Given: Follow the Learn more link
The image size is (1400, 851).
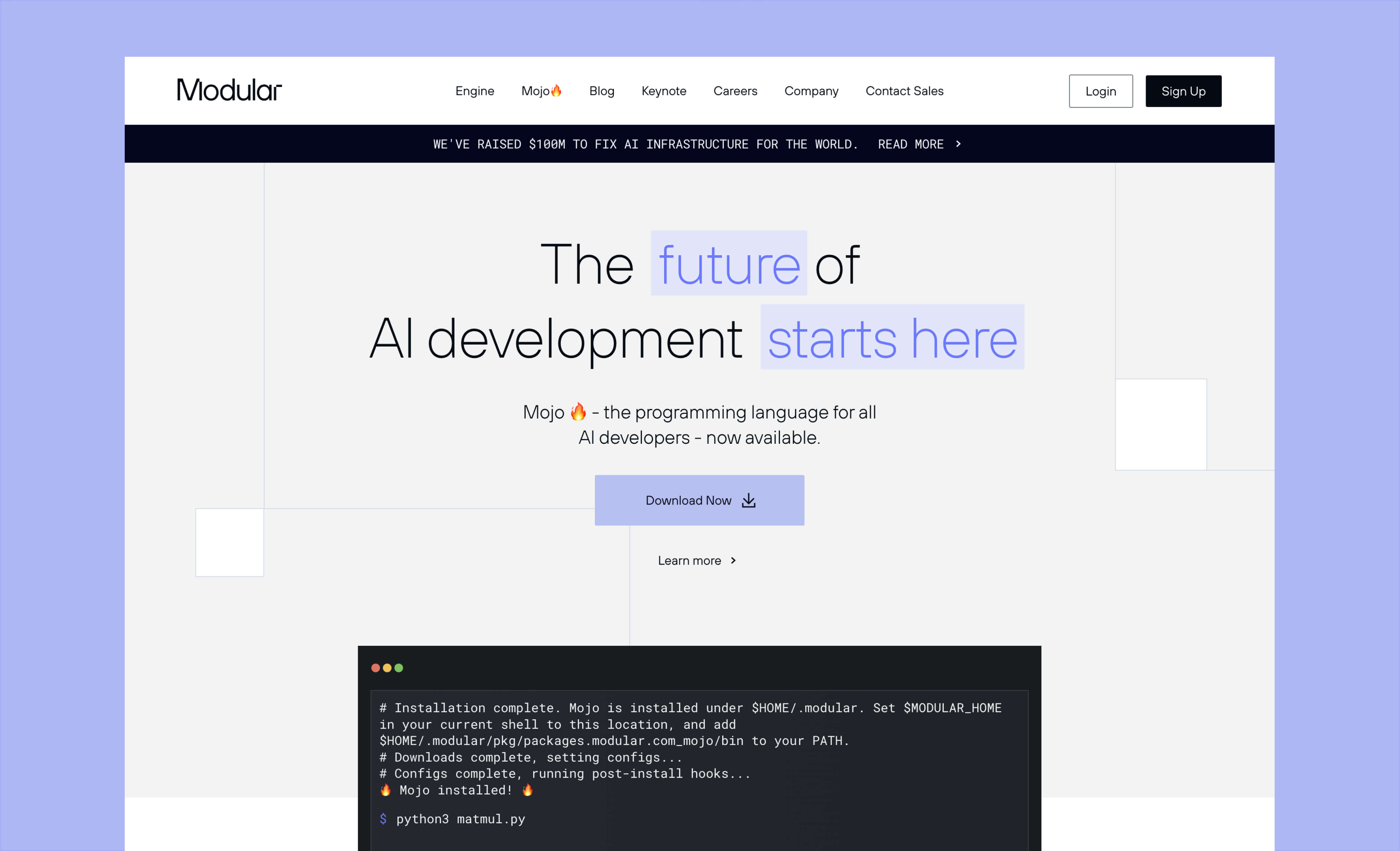Looking at the screenshot, I should [689, 560].
